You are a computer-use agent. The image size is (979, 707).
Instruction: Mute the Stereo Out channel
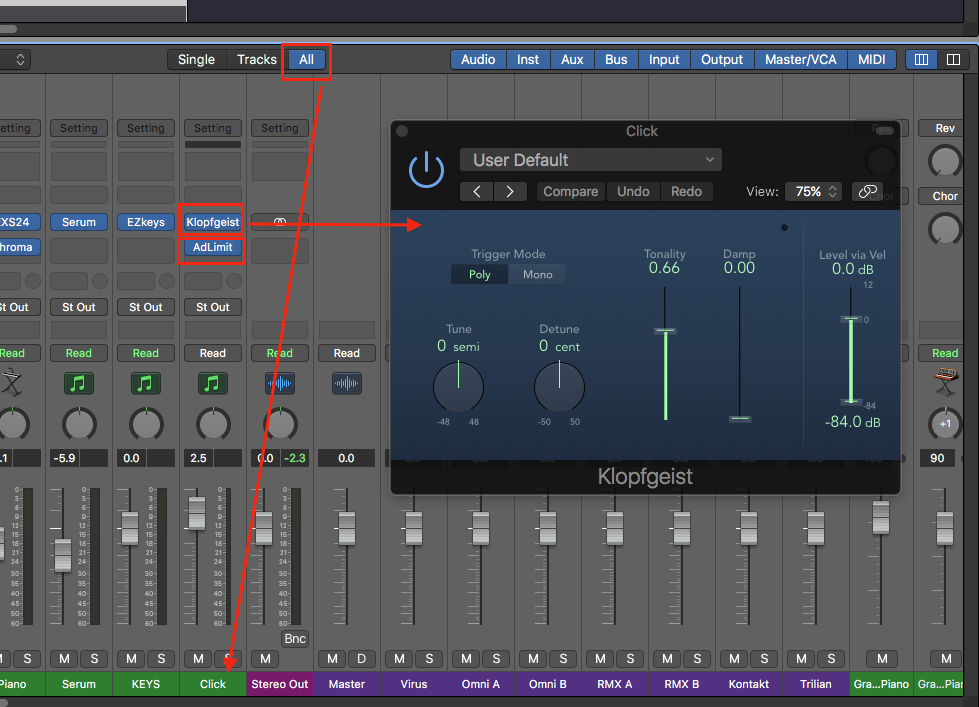pos(265,659)
